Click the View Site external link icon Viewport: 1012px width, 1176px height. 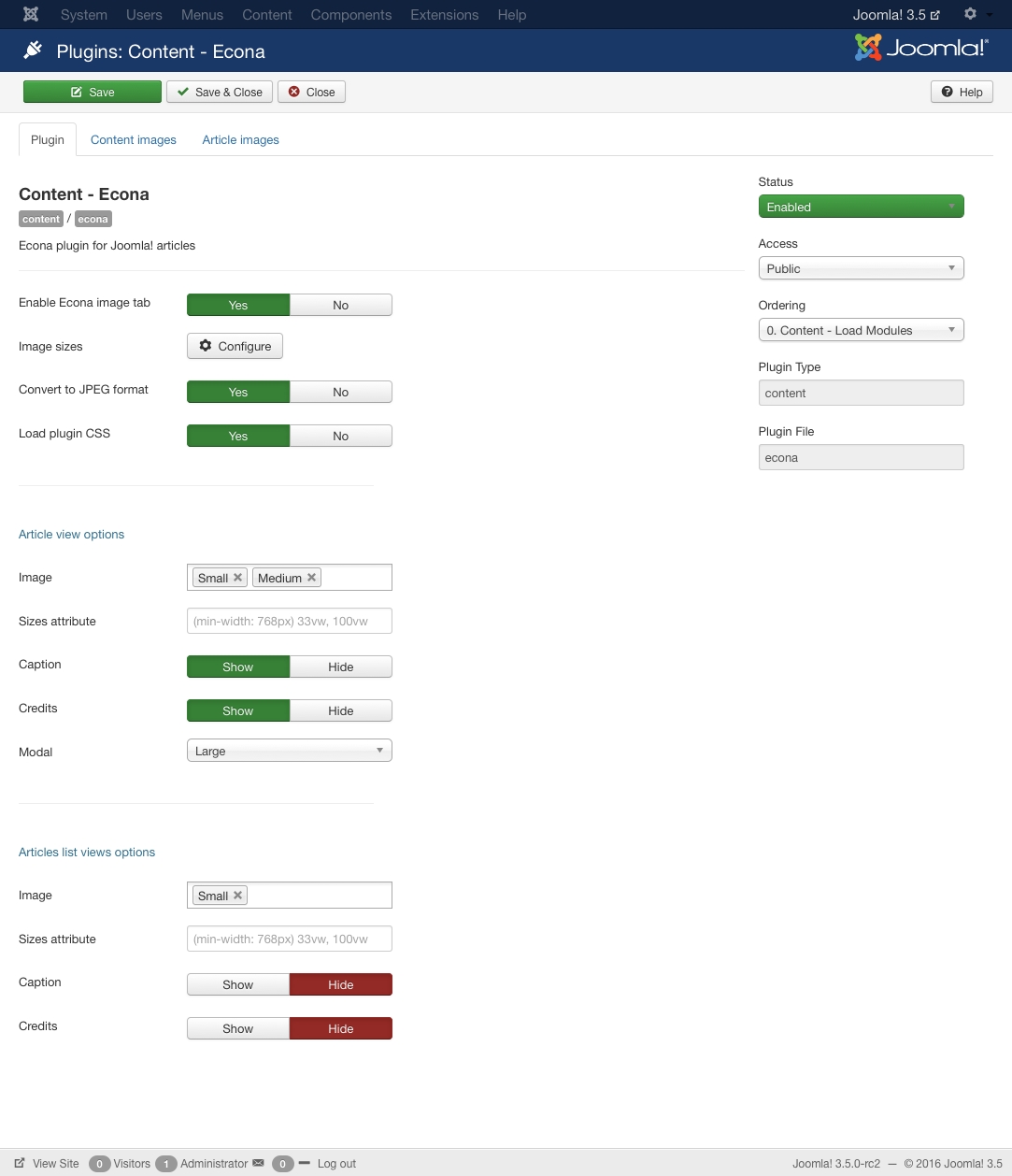click(x=20, y=1164)
